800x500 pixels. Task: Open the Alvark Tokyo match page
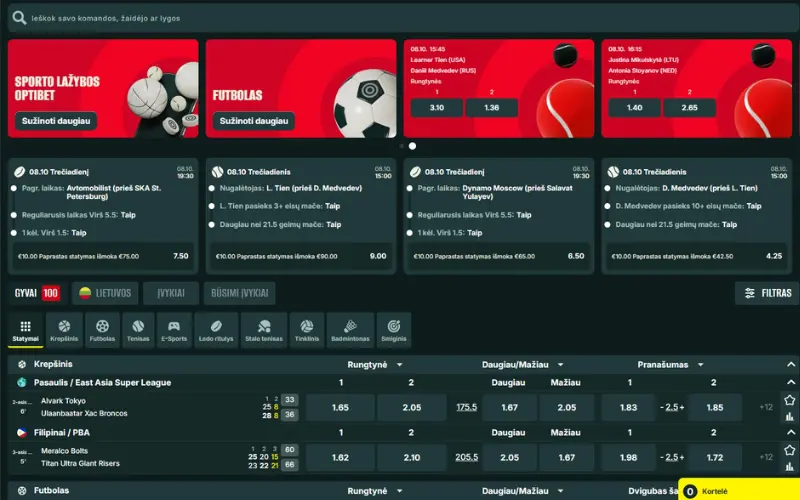pyautogui.click(x=84, y=407)
